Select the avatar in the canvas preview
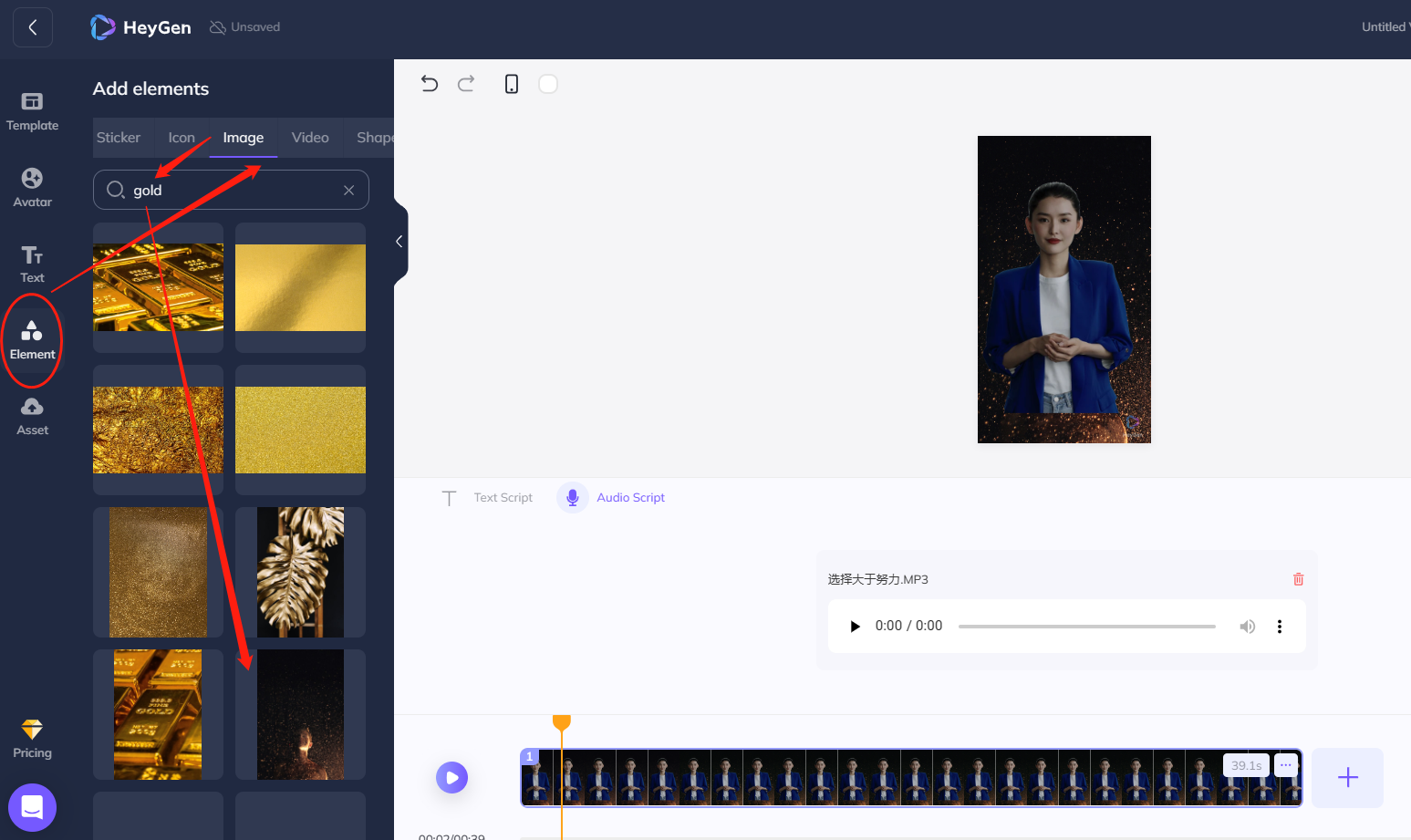The width and height of the screenshot is (1411, 840). point(1057,296)
